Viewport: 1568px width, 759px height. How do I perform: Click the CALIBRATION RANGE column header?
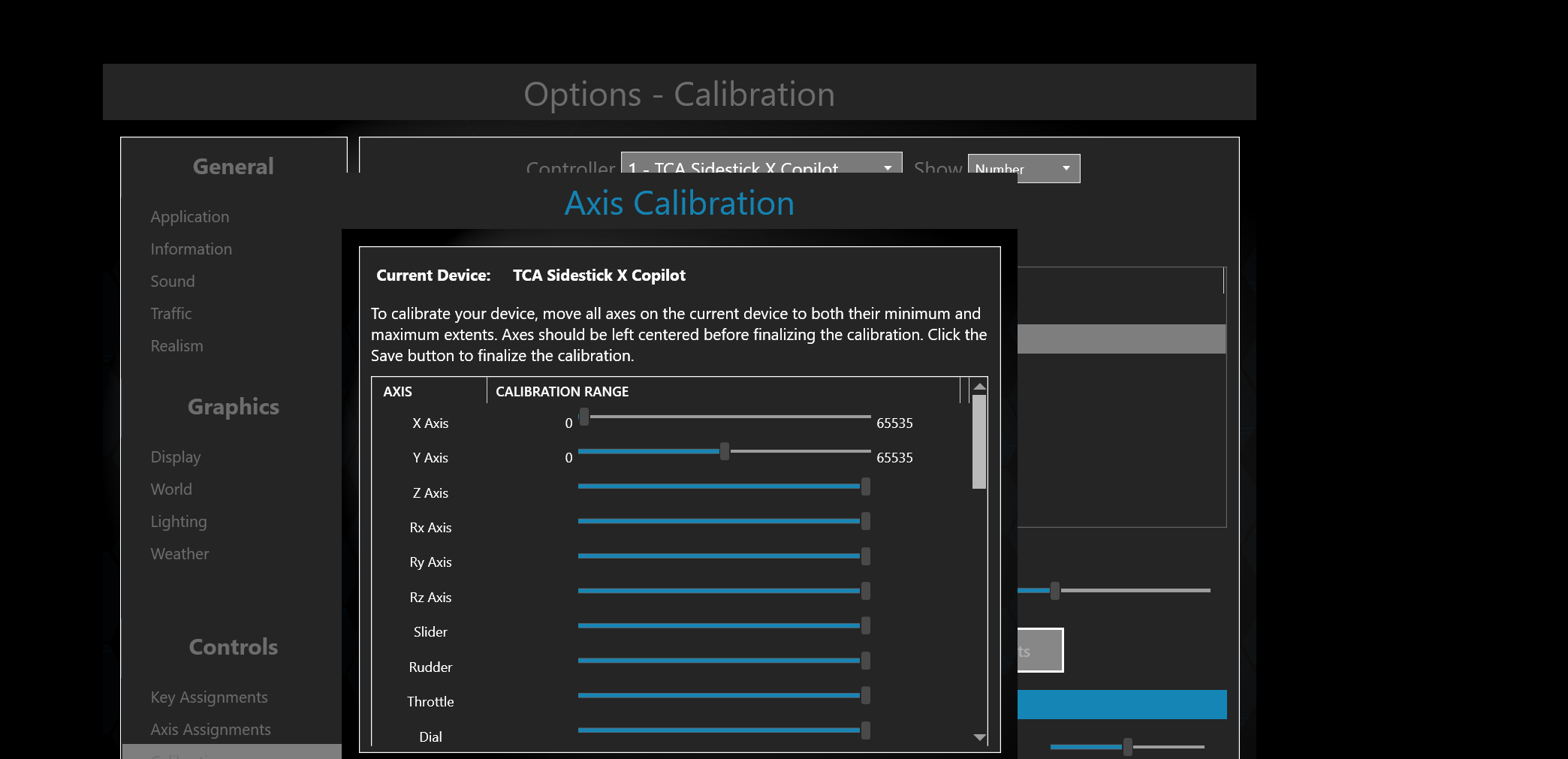(x=562, y=392)
